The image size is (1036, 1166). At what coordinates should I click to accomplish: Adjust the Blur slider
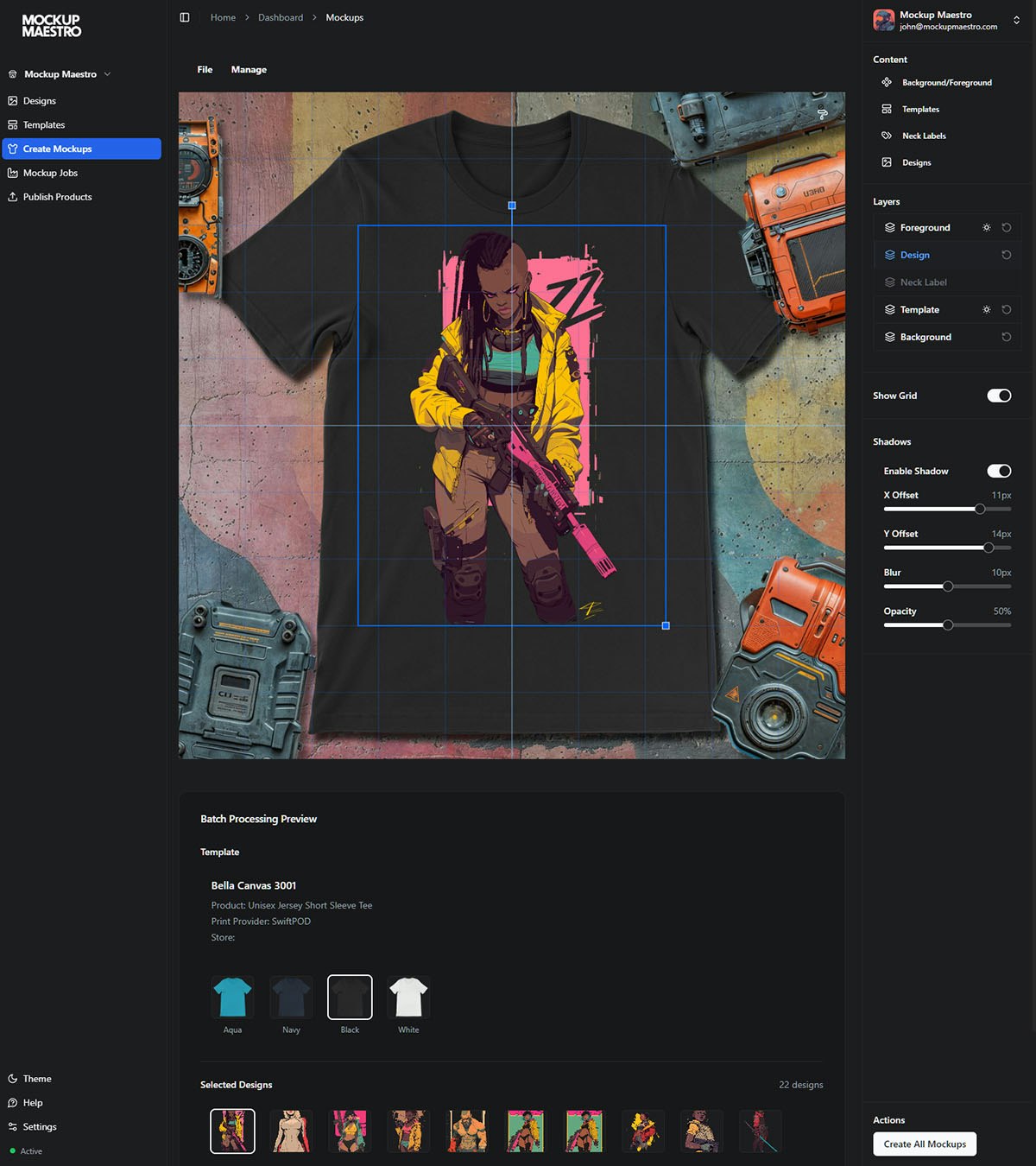click(x=948, y=586)
